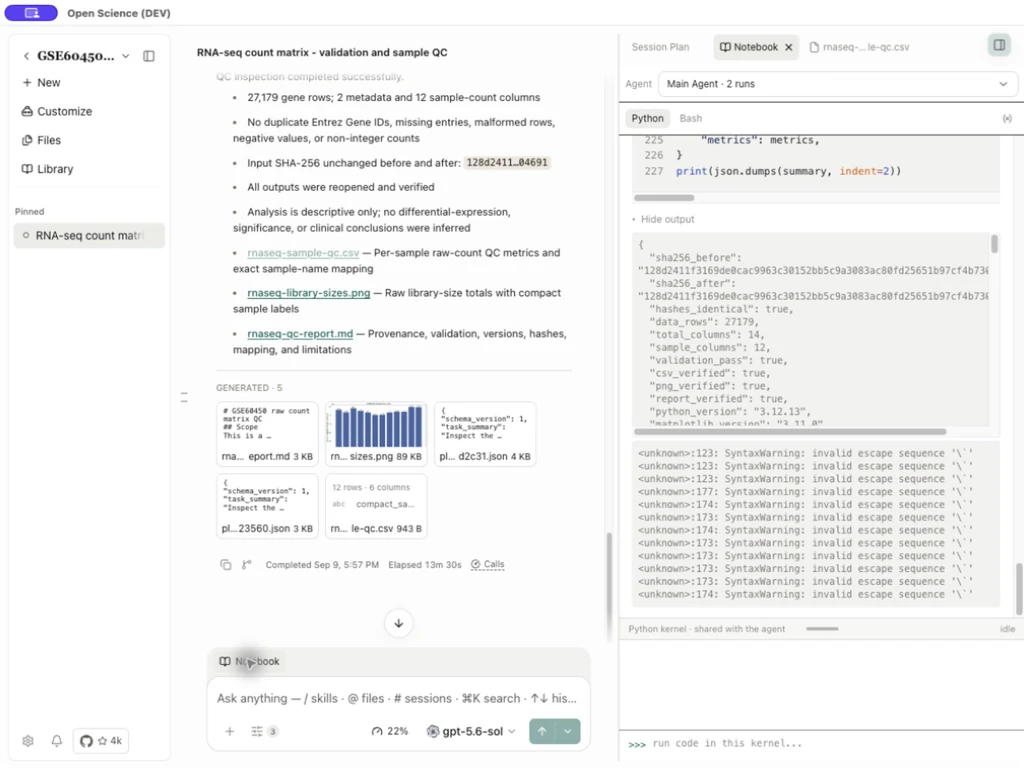Open the report.md generated file card
This screenshot has height=768, width=1024.
[x=267, y=434]
